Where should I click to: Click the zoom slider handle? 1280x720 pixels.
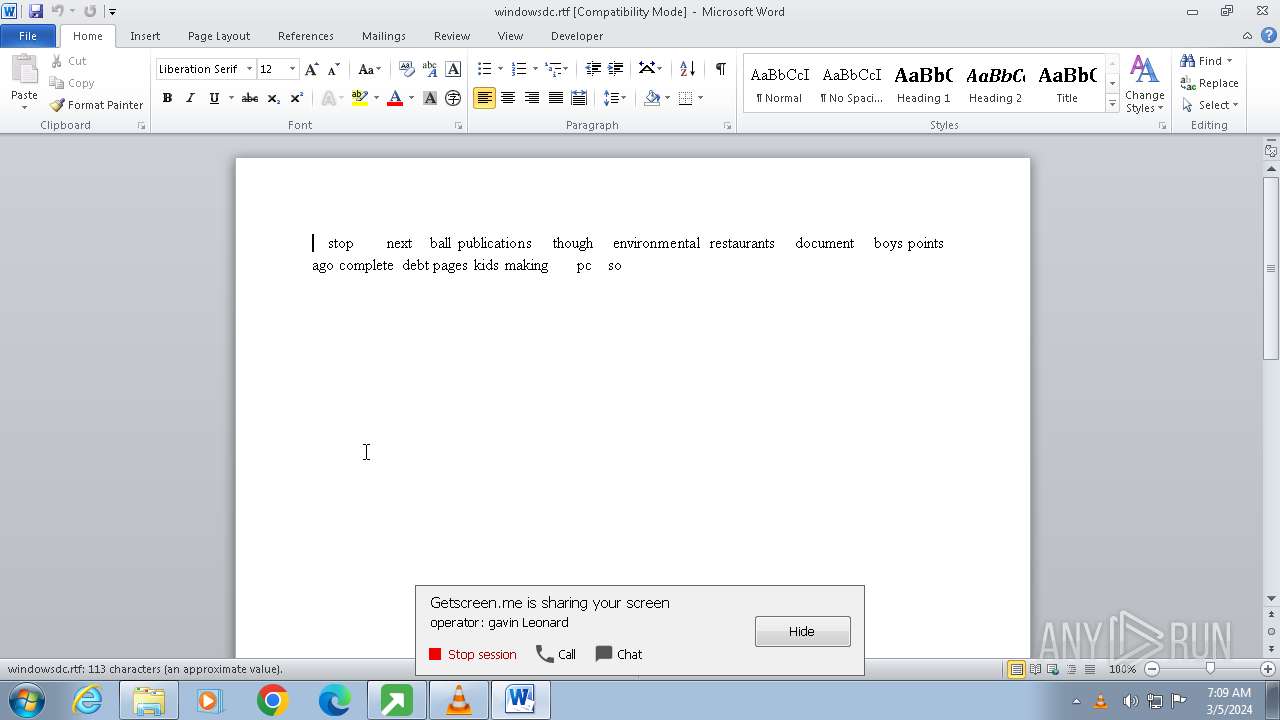tap(1210, 669)
